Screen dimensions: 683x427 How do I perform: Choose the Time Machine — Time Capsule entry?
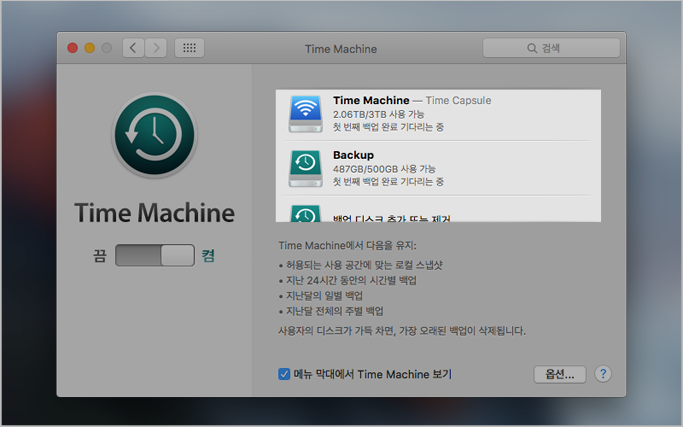[438, 114]
